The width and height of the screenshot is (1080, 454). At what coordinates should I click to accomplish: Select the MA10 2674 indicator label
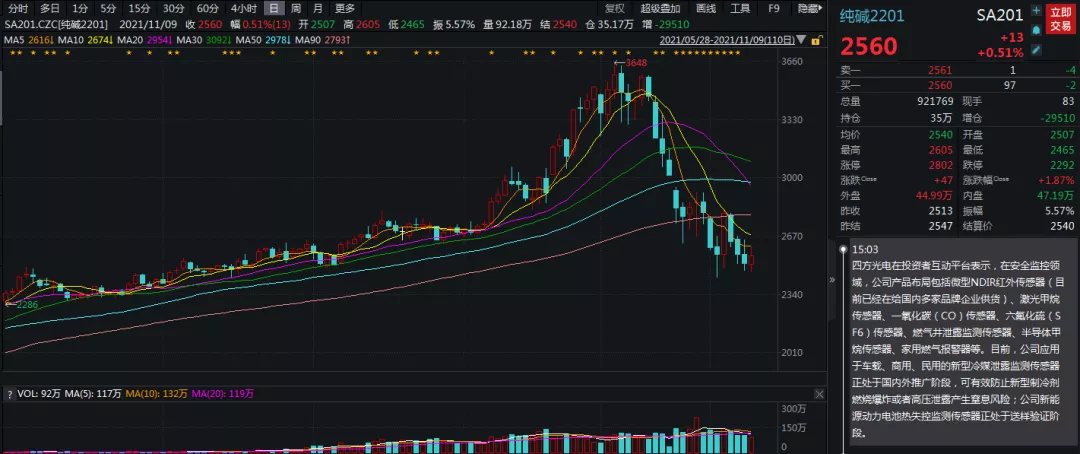pyautogui.click(x=86, y=41)
